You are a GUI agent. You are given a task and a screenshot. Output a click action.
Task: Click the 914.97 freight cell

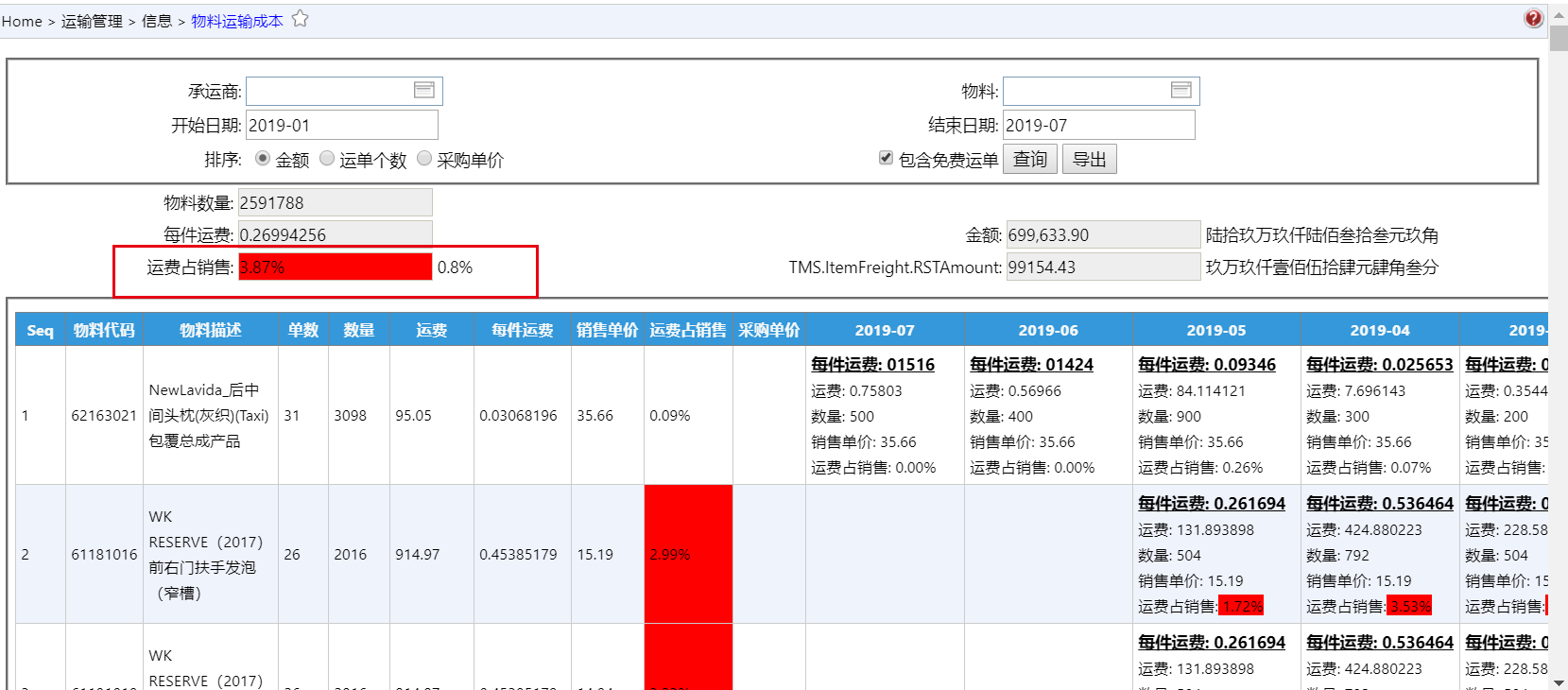(432, 554)
